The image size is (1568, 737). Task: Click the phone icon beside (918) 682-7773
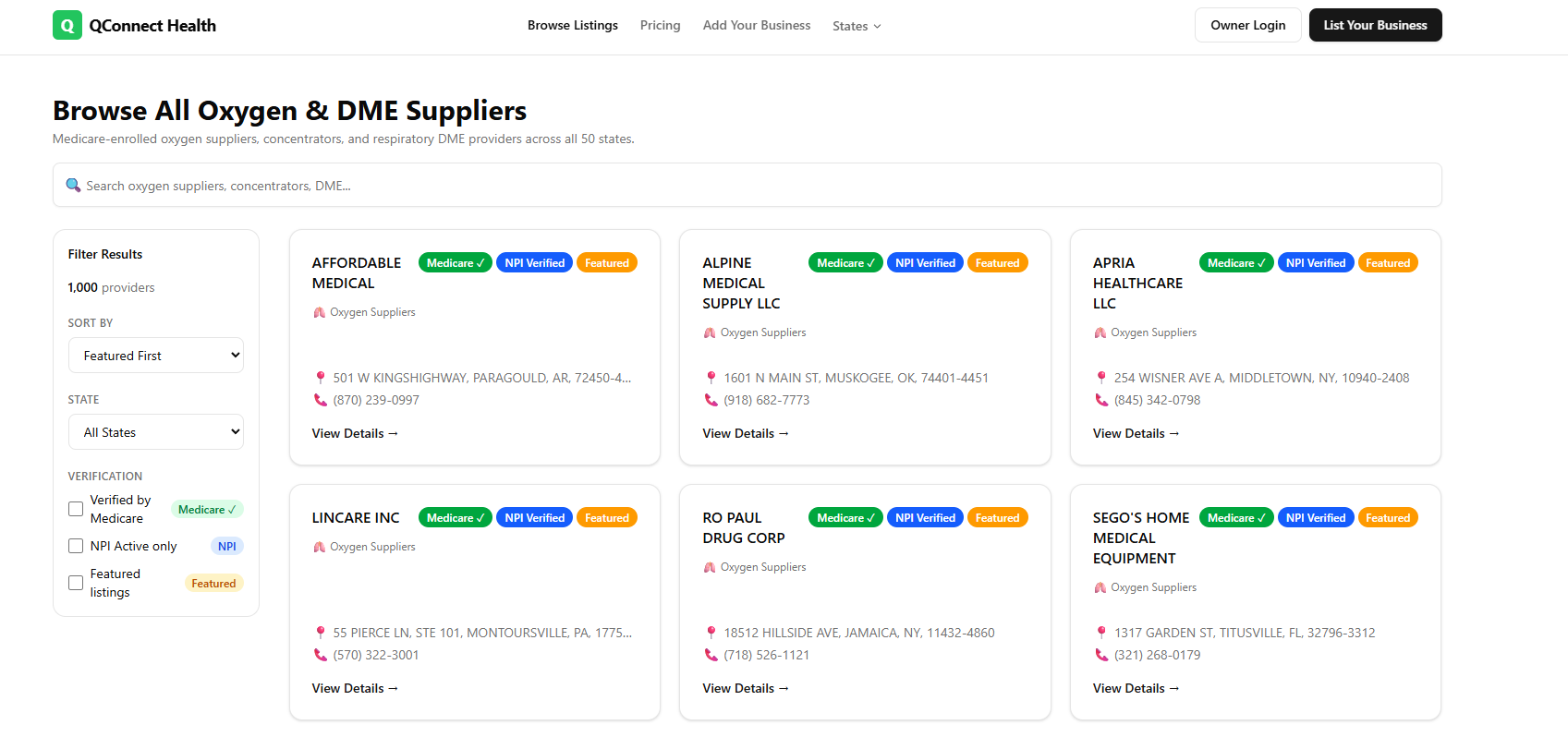(x=711, y=400)
